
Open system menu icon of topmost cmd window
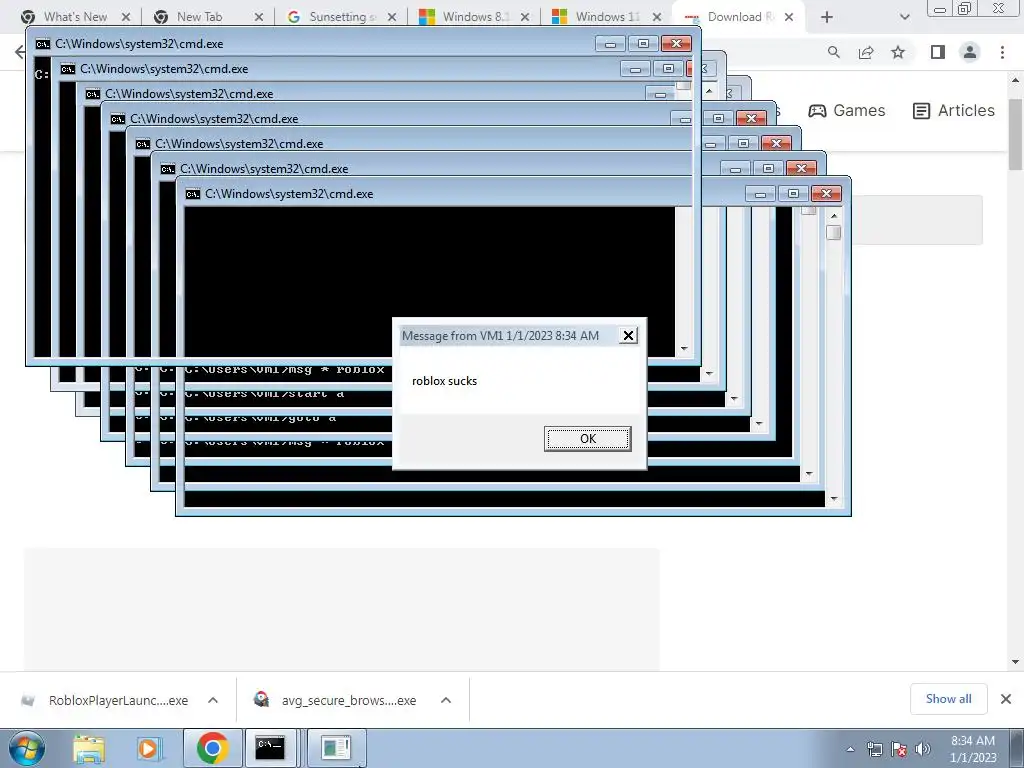(x=43, y=44)
